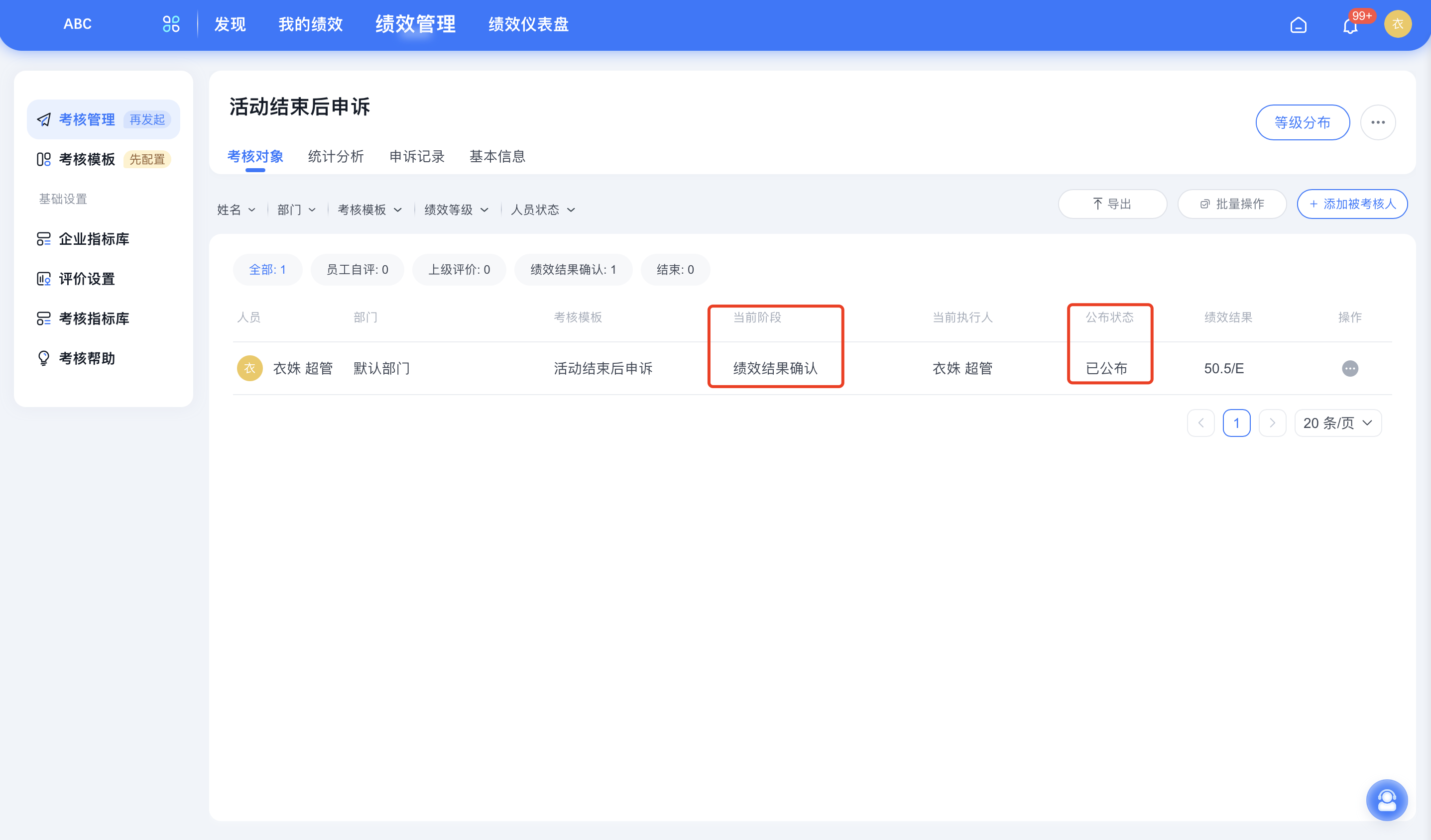
Task: Click the 绩效结果 column header
Action: 1228,317
